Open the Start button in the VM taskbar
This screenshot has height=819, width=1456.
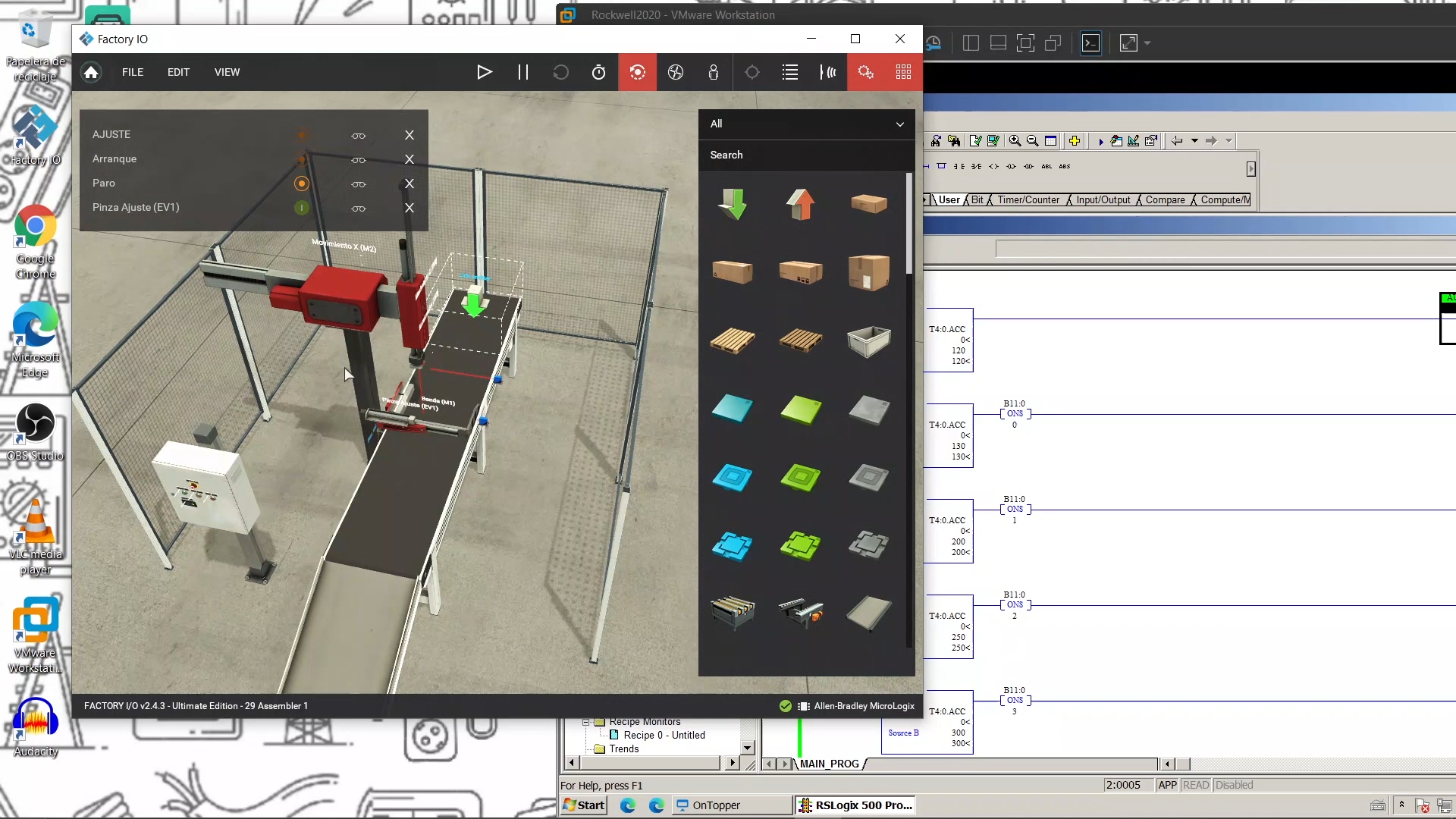tap(584, 805)
